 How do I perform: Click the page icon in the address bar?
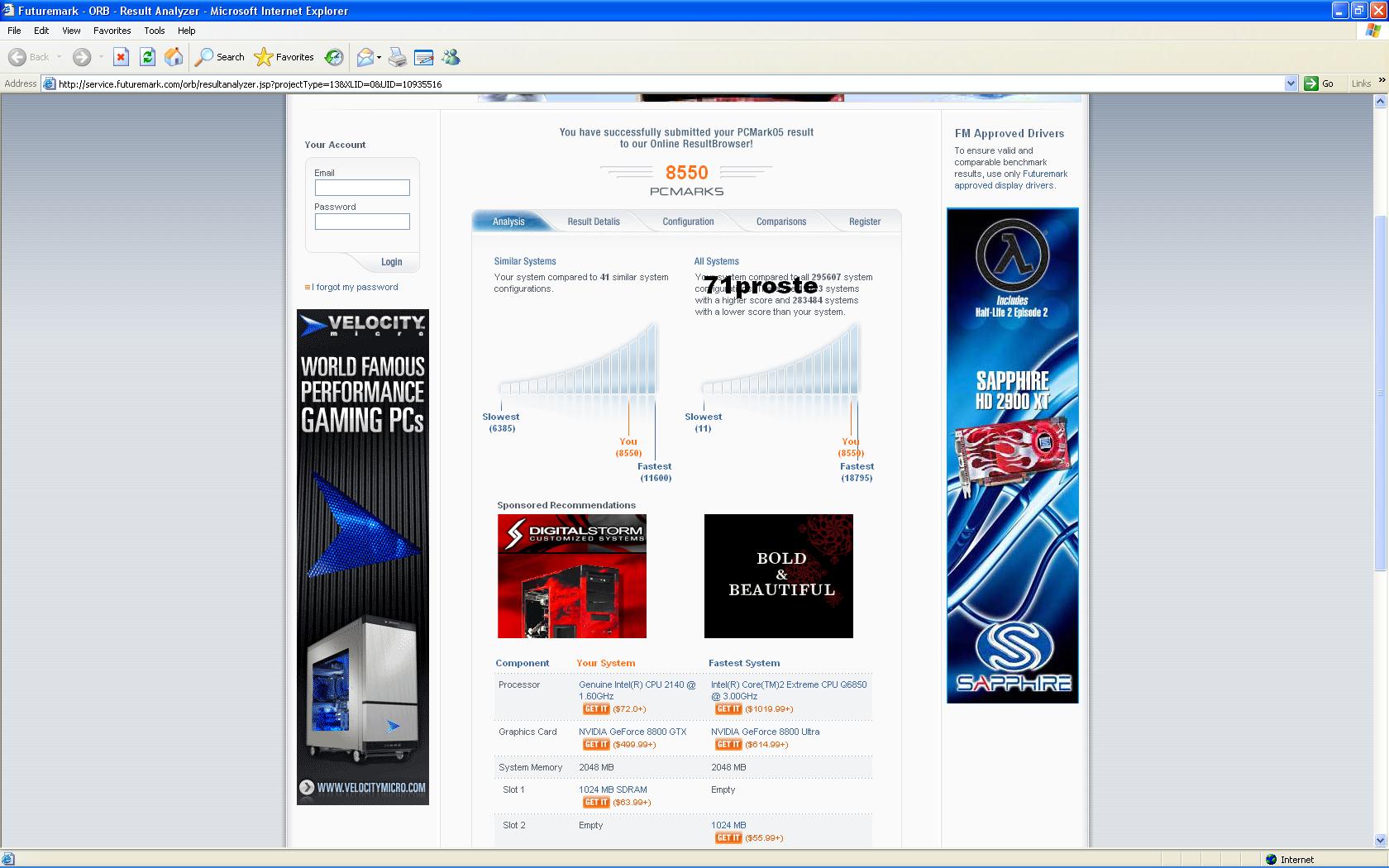[x=49, y=83]
